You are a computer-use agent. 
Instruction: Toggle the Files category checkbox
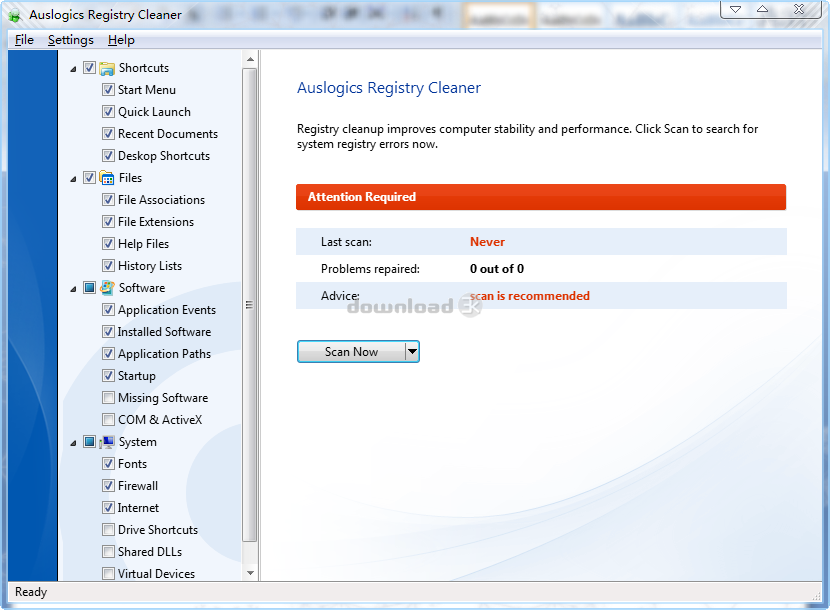(x=89, y=178)
